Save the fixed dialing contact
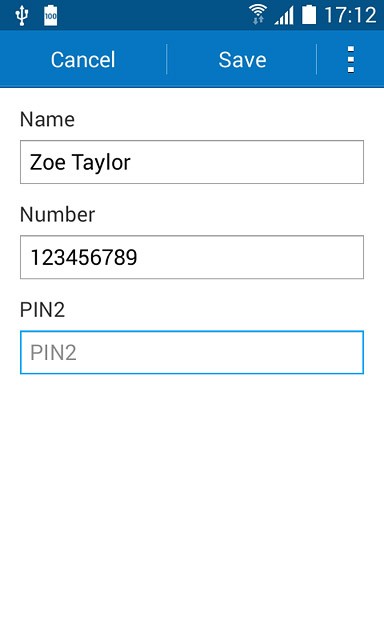The width and height of the screenshot is (384, 640). click(242, 60)
